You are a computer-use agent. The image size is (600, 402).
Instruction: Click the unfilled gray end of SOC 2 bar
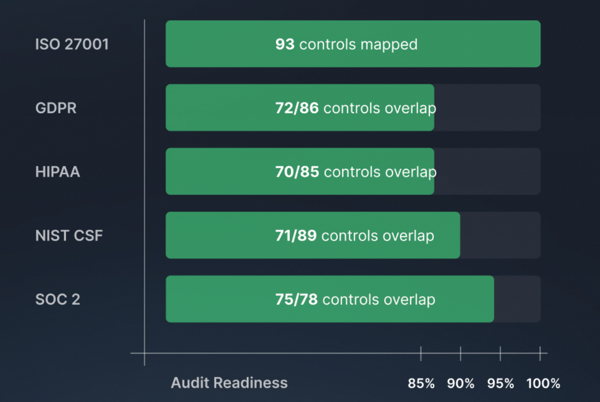pyautogui.click(x=517, y=299)
